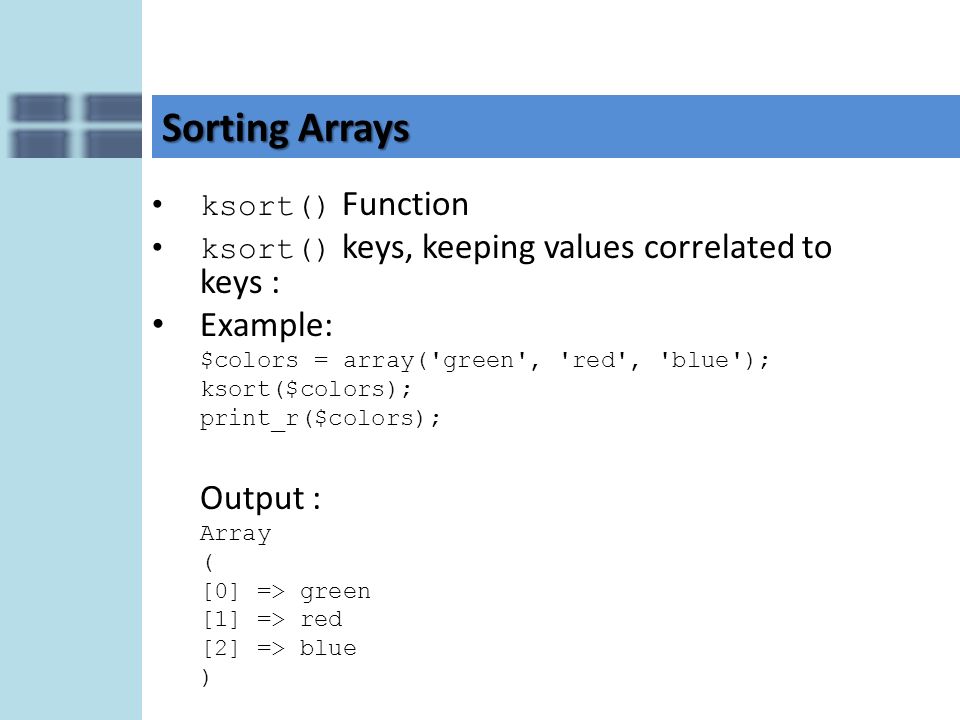Click the "Example:" heading
This screenshot has width=960, height=720.
[x=266, y=325]
